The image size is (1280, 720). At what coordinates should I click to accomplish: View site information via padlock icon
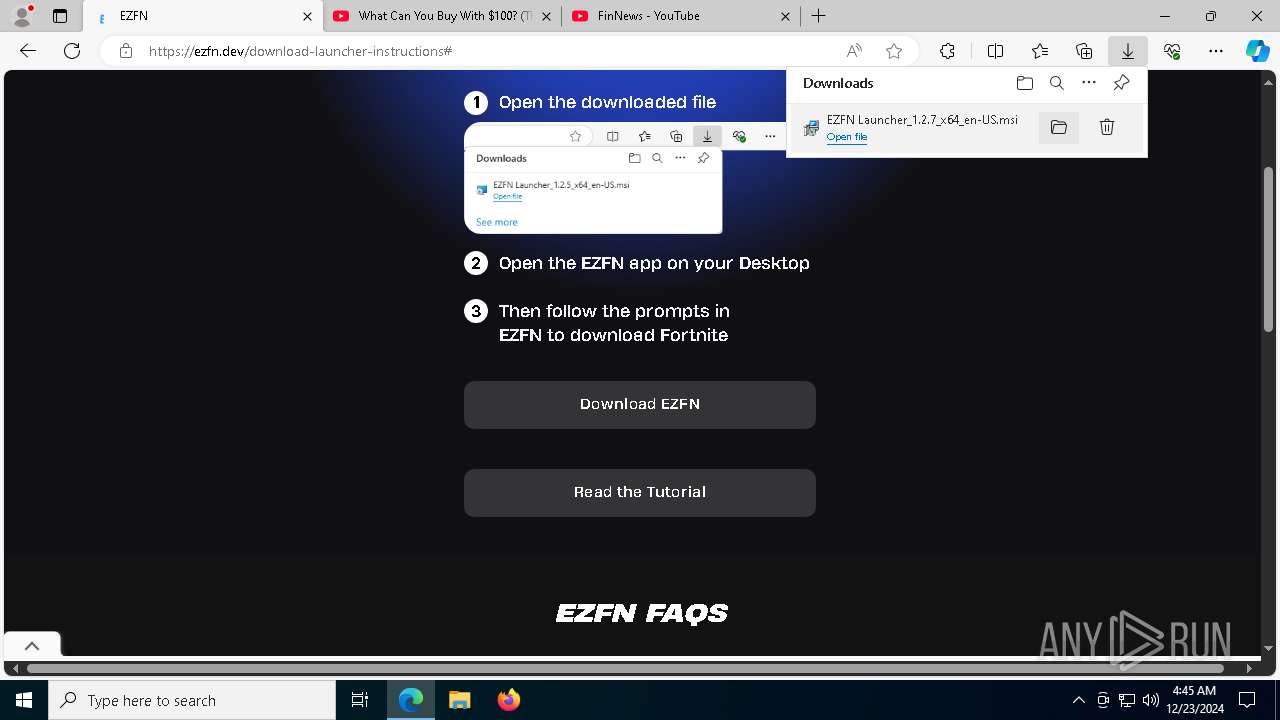pos(126,51)
